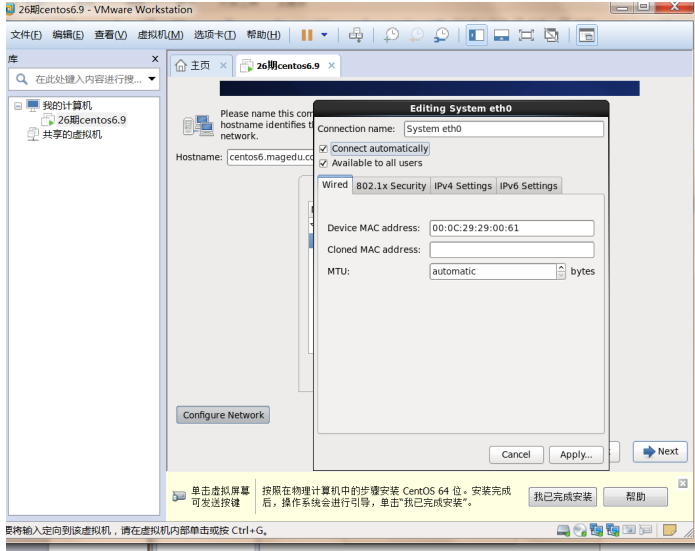This screenshot has height=551, width=695.
Task: Click the network computers icon in installer
Action: coord(198,125)
